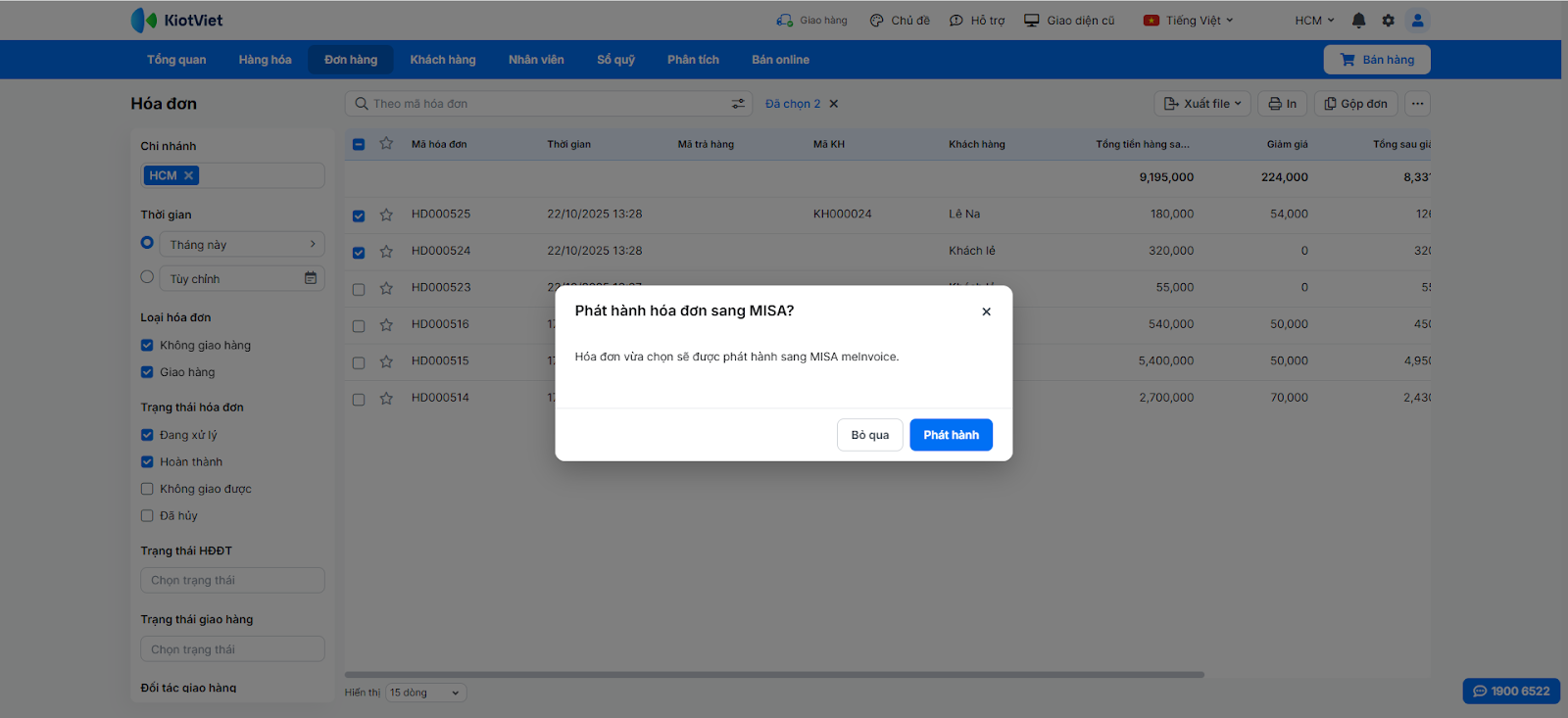Open the Chủ đề theme option

[900, 20]
